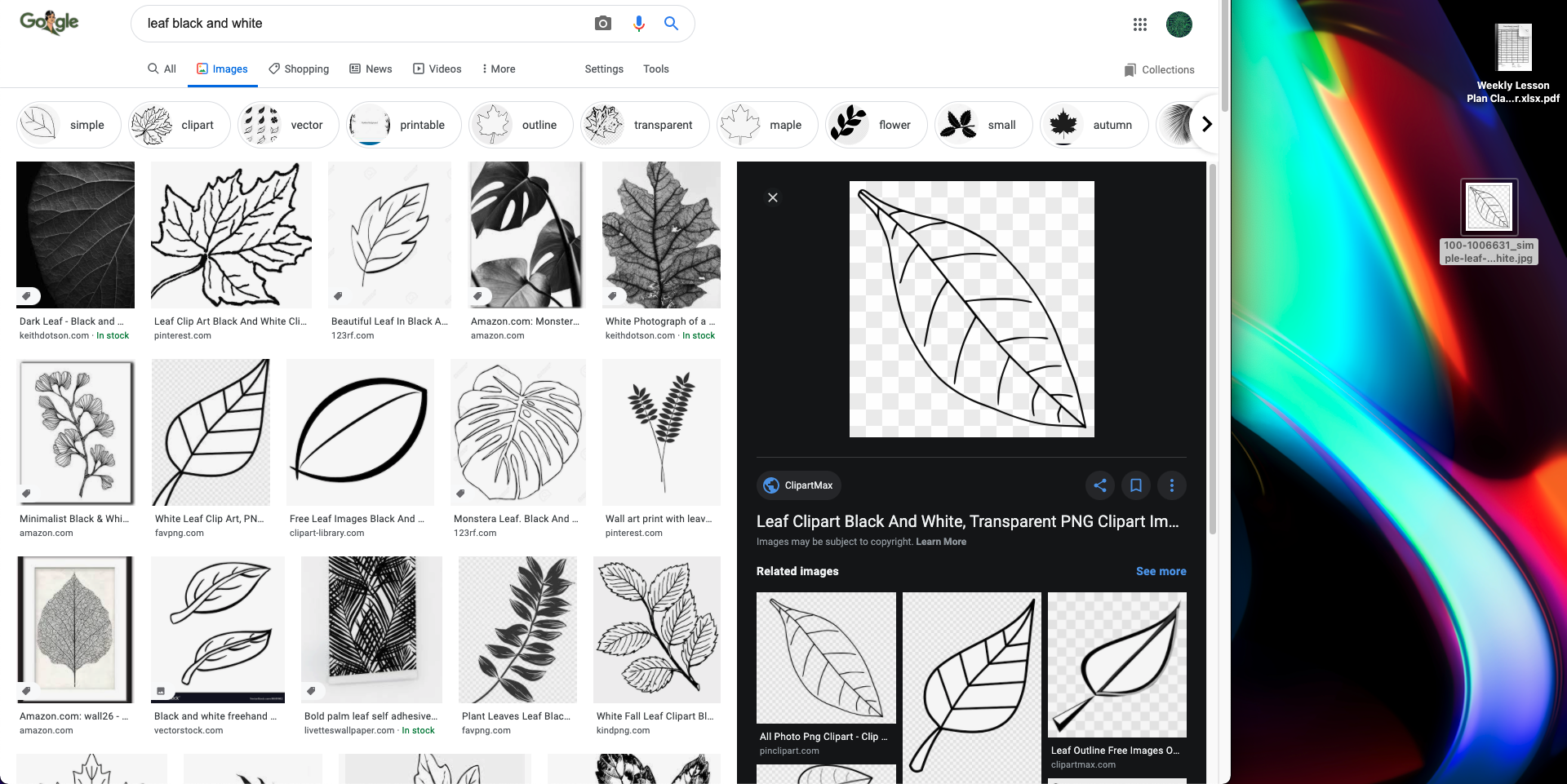This screenshot has width=1567, height=784.
Task: Visit the clipart-library.com source link
Action: coord(326,534)
